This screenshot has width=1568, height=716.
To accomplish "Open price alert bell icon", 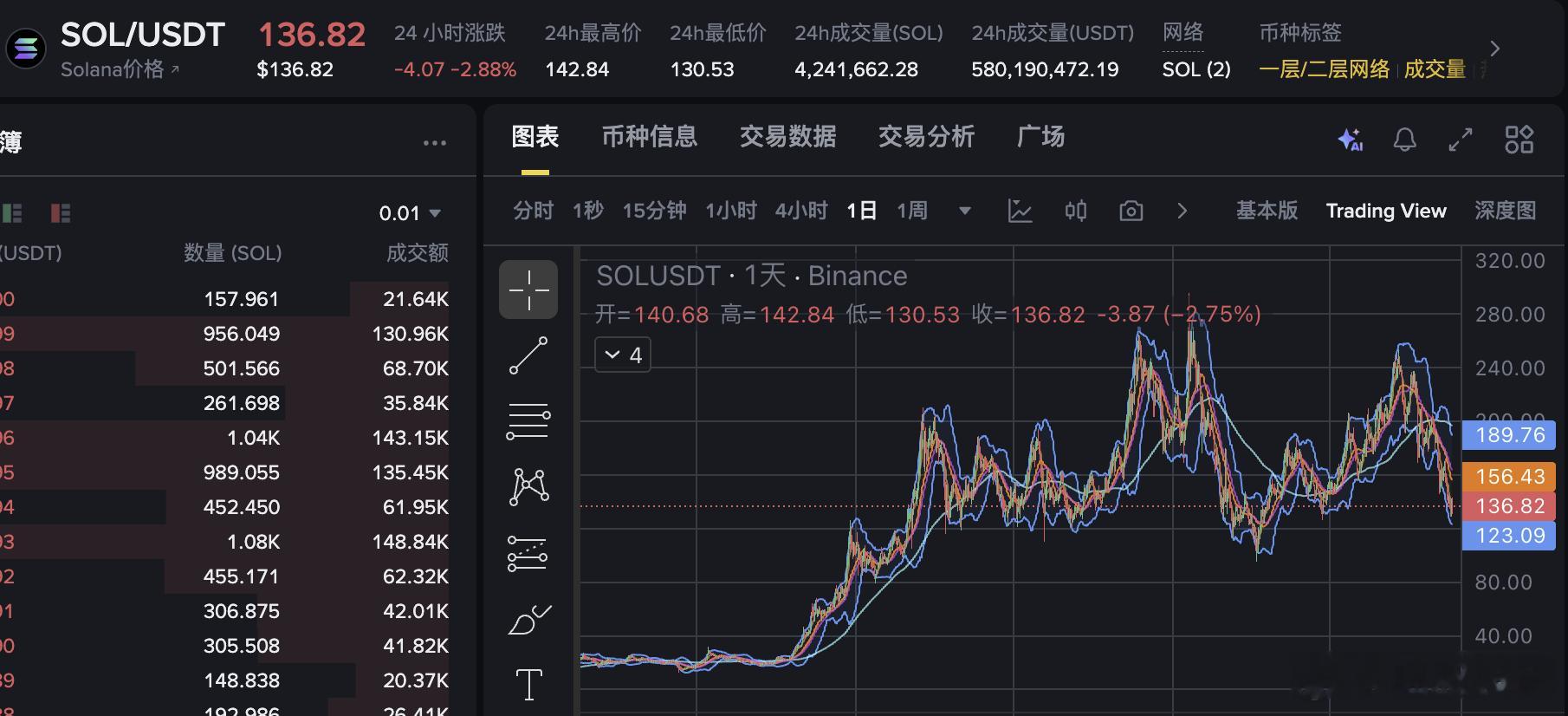I will (x=1404, y=140).
